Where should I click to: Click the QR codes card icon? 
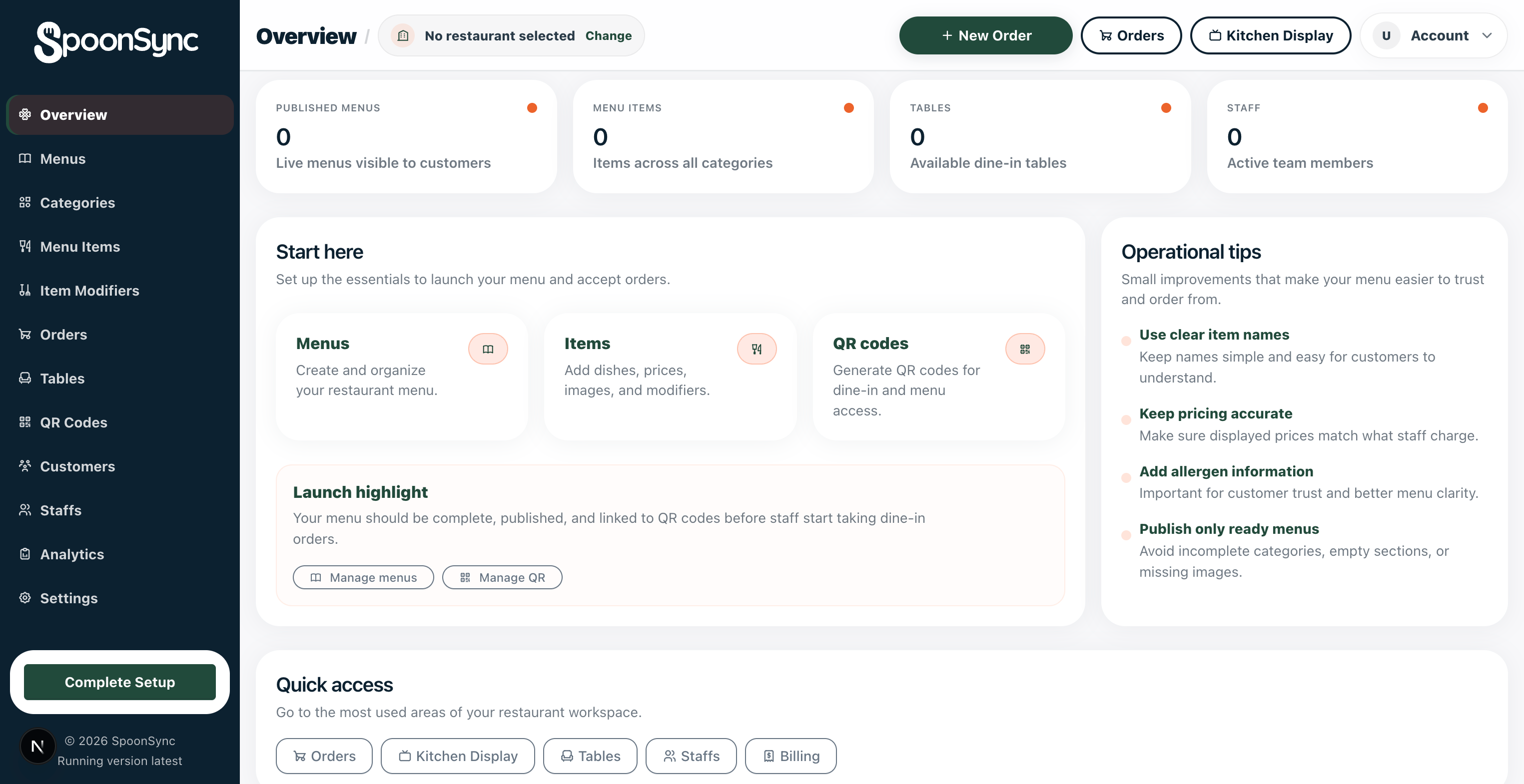pyautogui.click(x=1025, y=349)
